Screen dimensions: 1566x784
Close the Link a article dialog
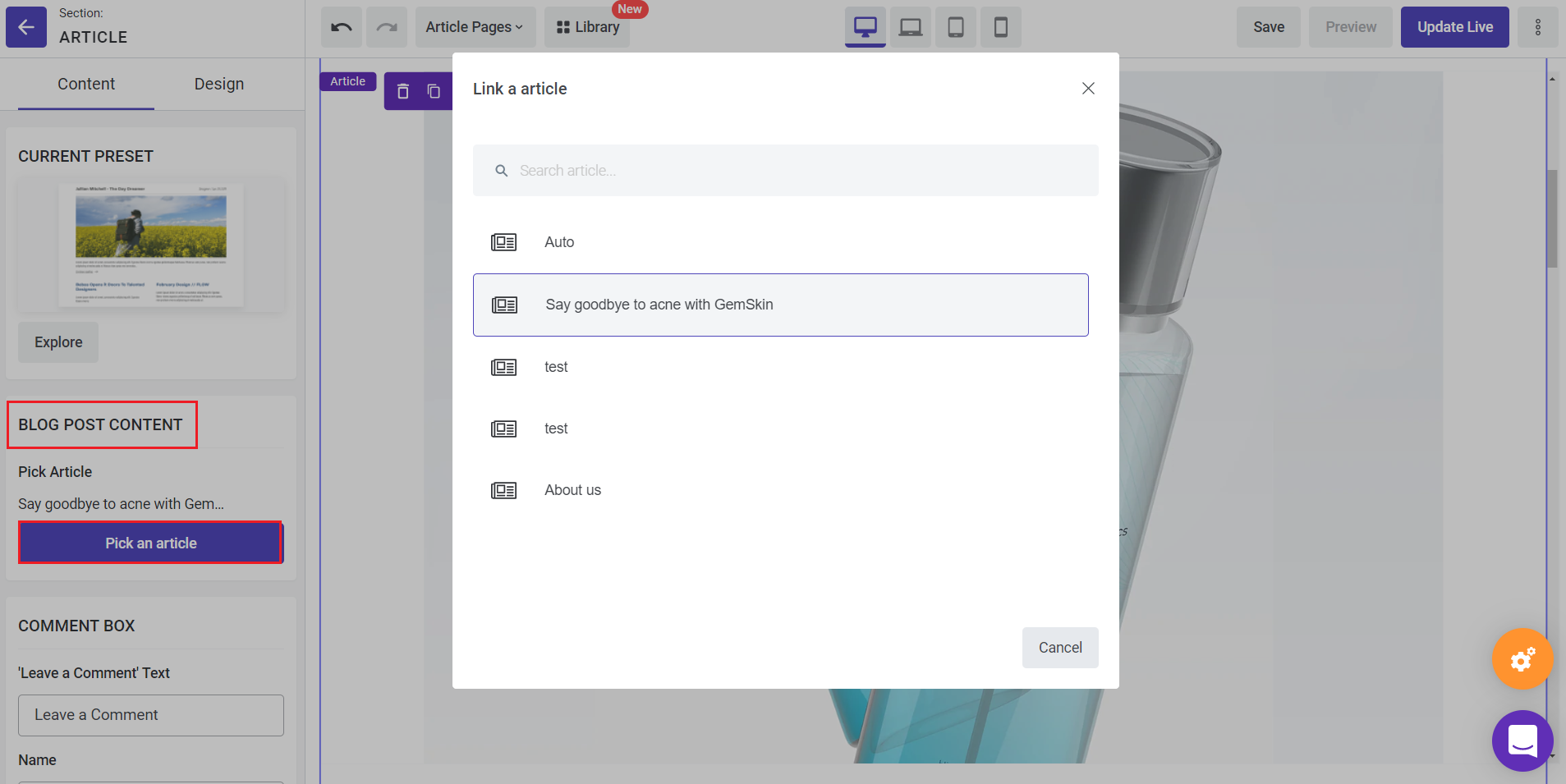click(1088, 88)
